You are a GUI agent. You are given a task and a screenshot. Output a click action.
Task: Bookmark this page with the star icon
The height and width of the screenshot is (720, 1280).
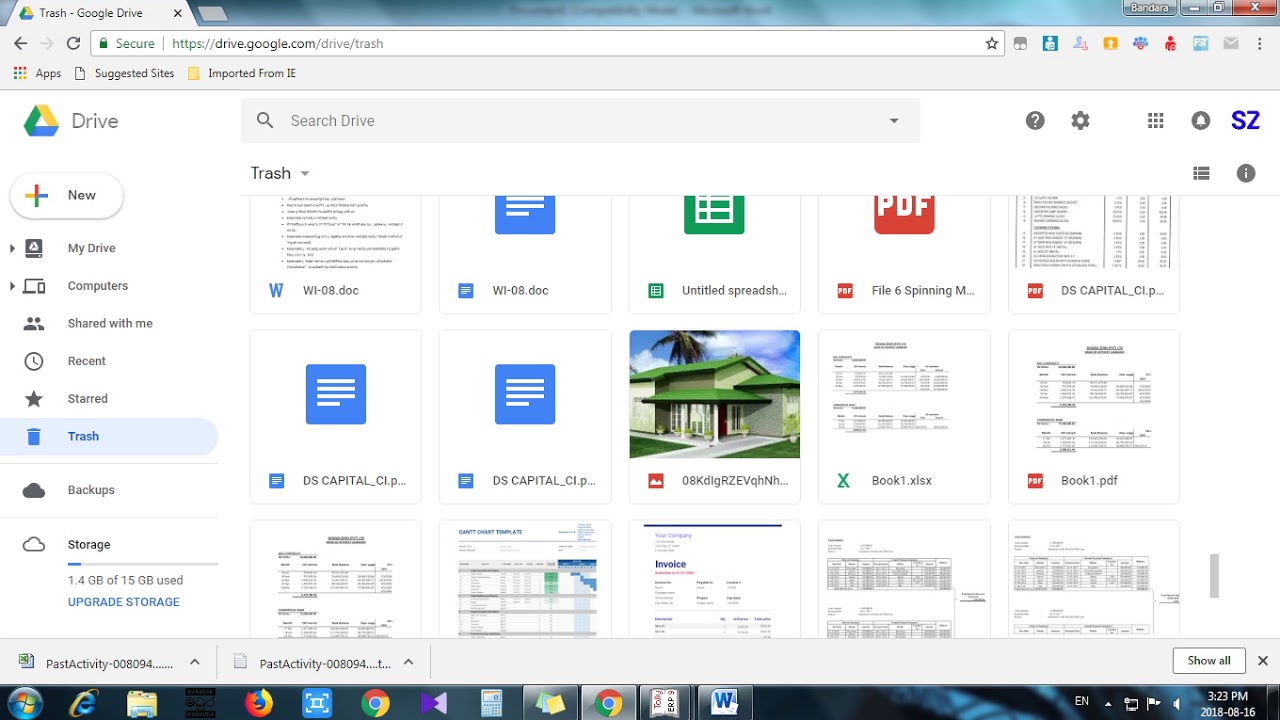[991, 43]
